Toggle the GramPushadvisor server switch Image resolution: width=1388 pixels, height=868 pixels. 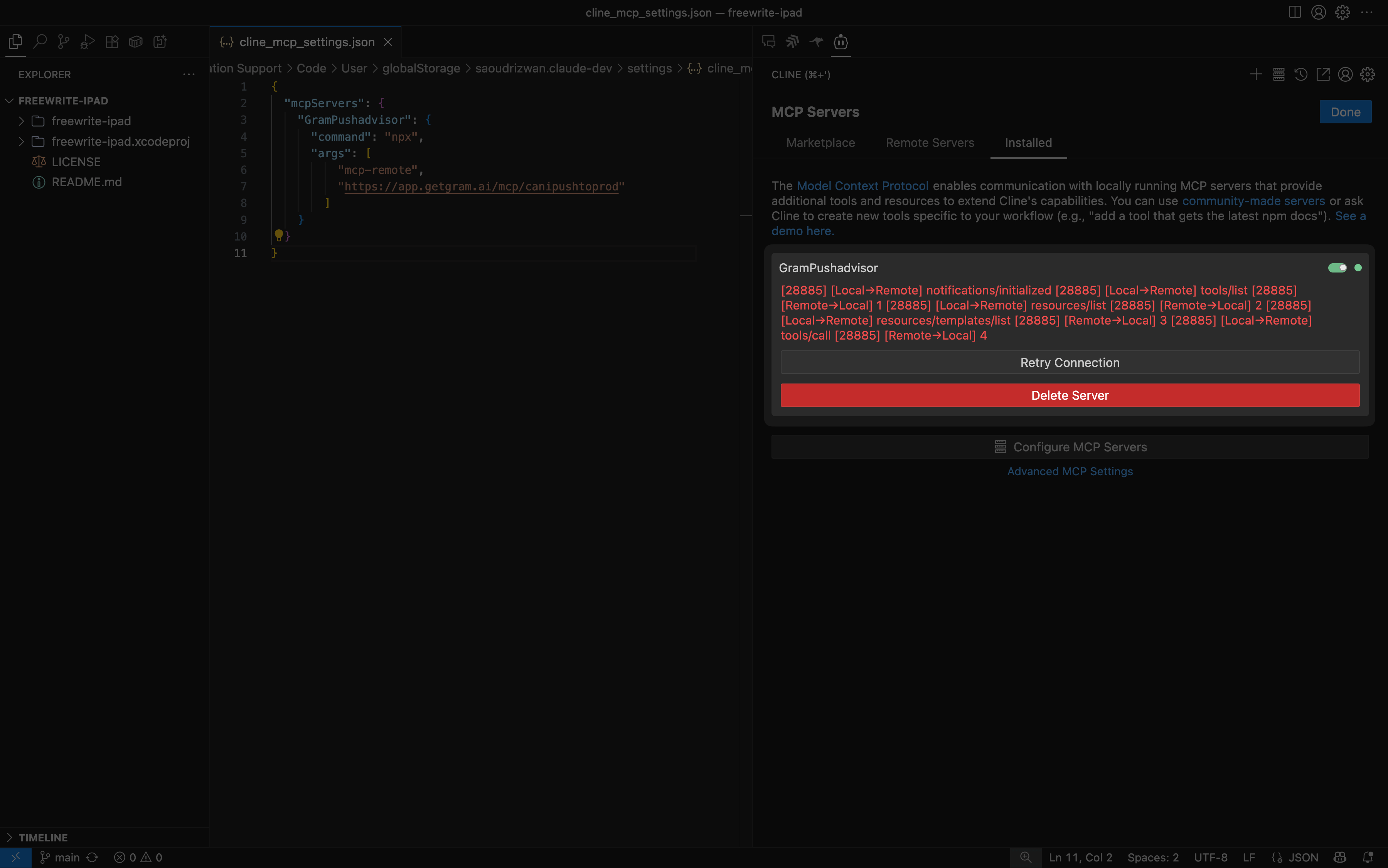[1337, 267]
